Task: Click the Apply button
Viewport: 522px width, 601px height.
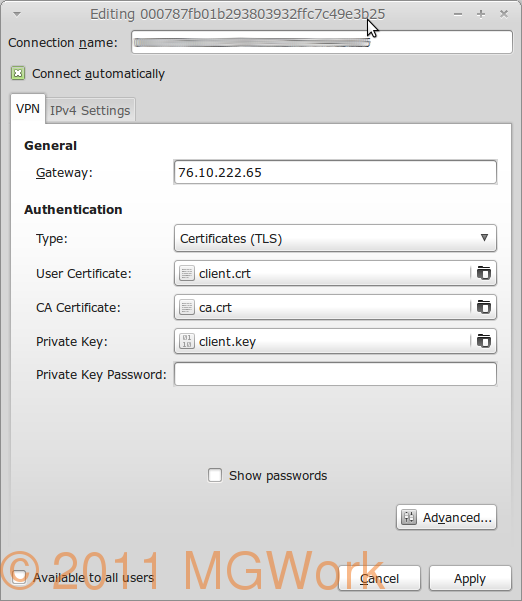Action: (x=470, y=578)
